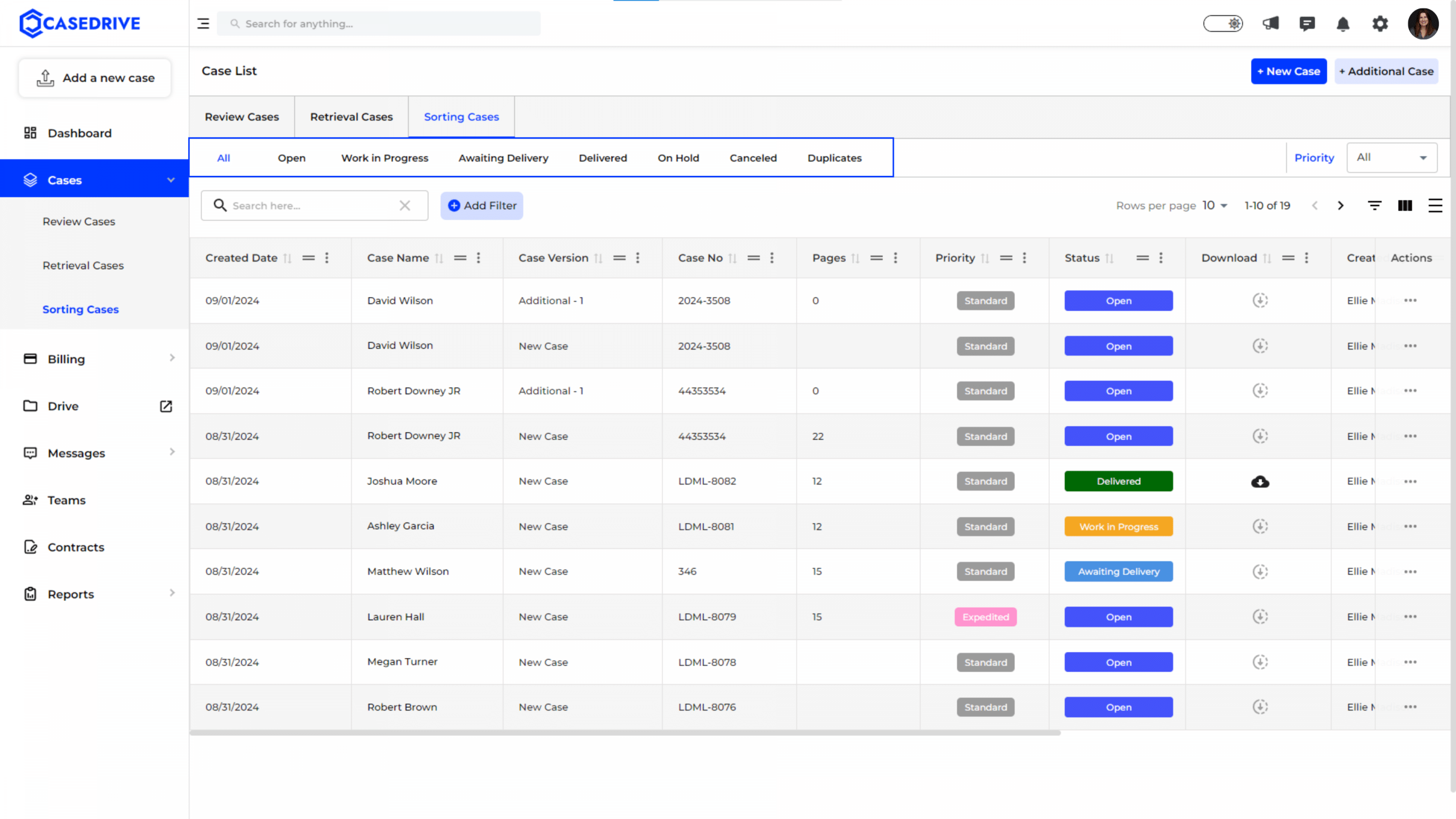Viewport: 1456px width, 819px height.
Task: Click the Expedited priority badge
Action: 985,617
